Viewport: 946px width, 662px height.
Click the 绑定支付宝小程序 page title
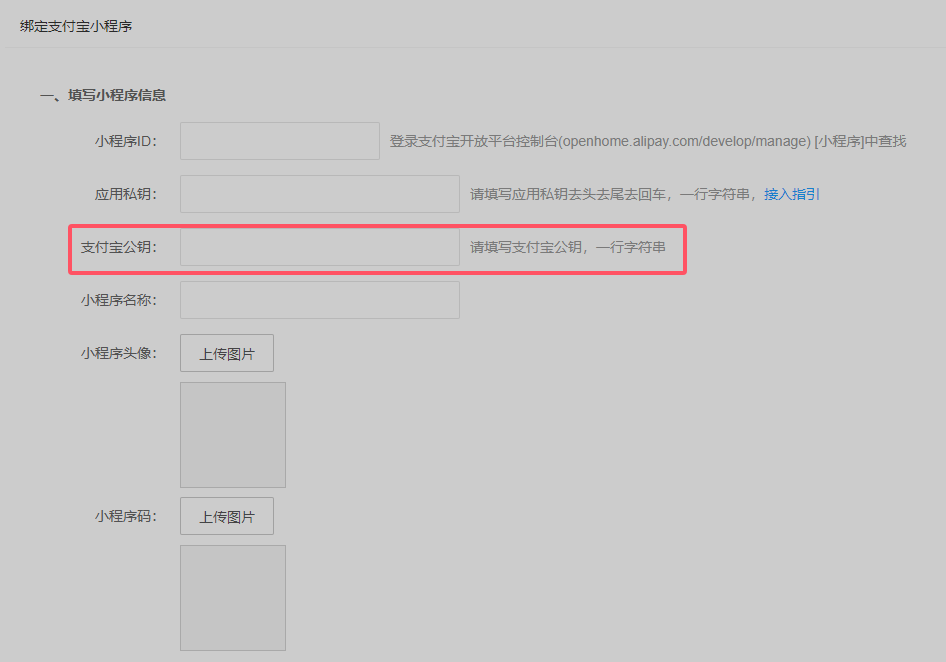76,27
